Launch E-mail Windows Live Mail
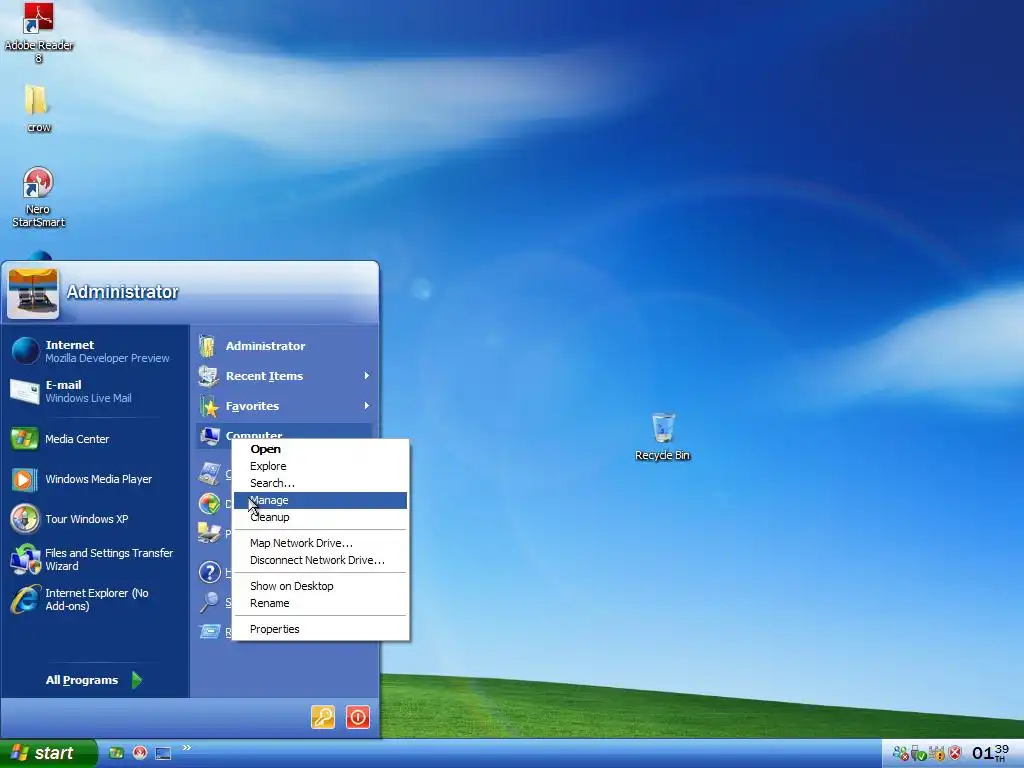This screenshot has width=1024, height=768. pyautogui.click(x=93, y=391)
